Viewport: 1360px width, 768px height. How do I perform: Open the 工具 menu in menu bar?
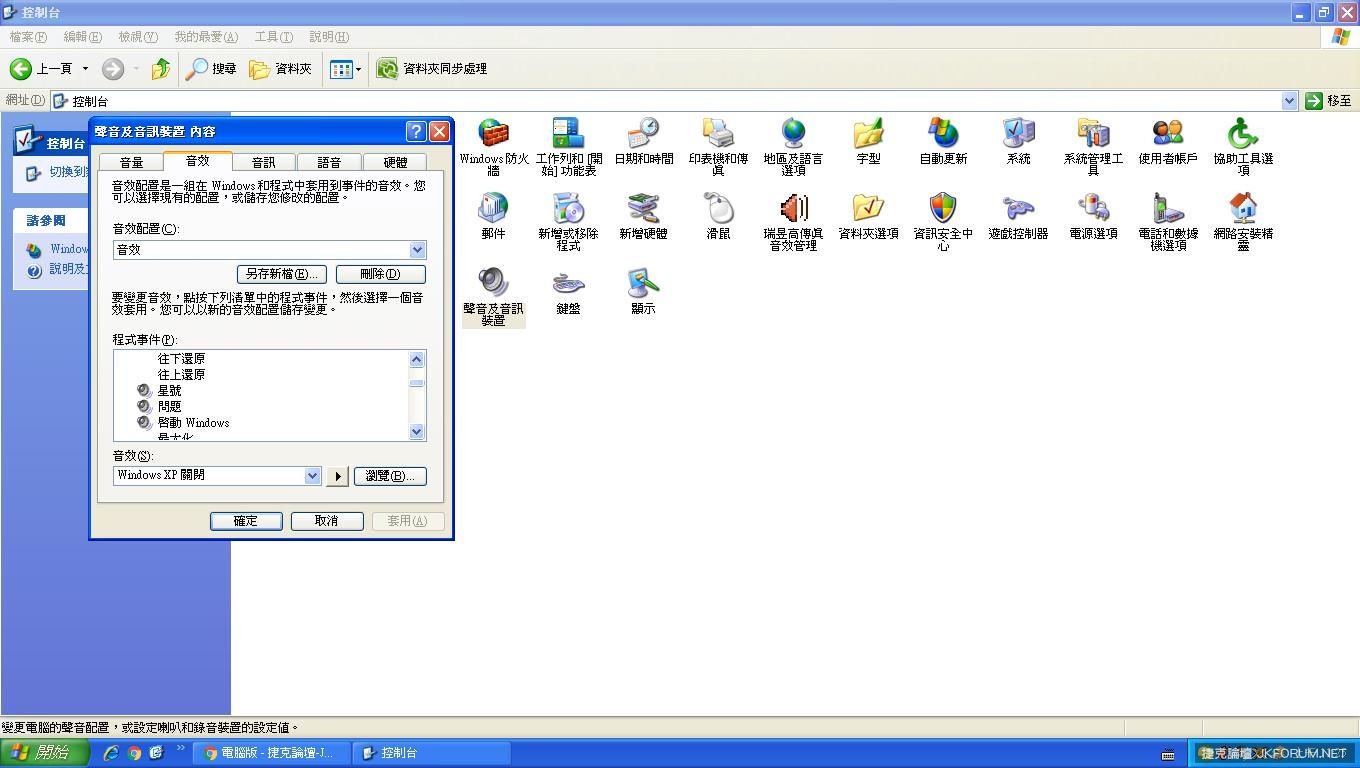point(272,37)
